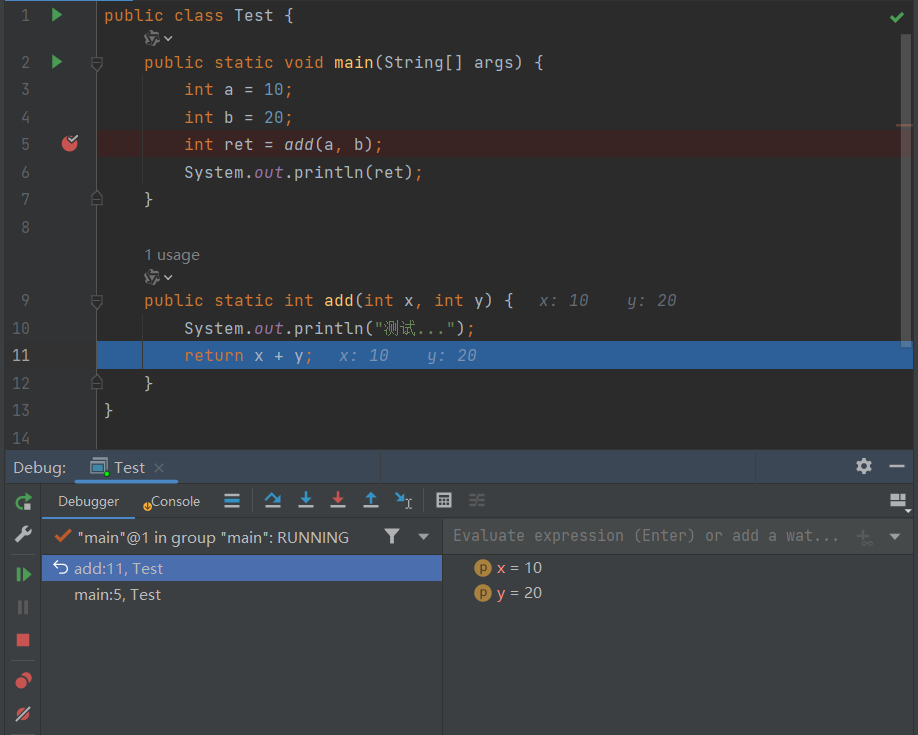918x735 pixels.
Task: Click the add(a, b) call
Action: [x=328, y=145]
